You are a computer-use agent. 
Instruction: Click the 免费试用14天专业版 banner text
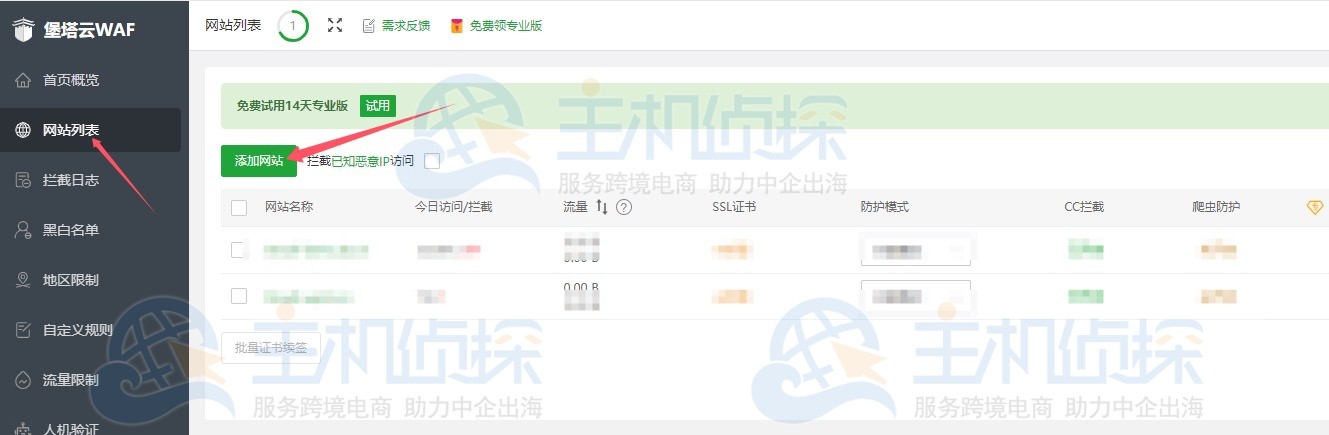pos(292,105)
